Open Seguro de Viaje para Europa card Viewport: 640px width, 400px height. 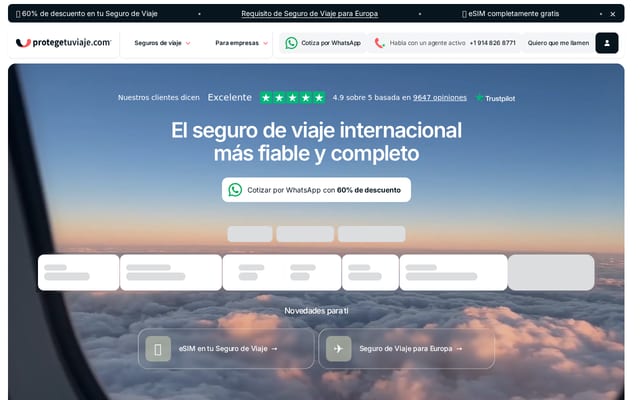click(x=407, y=349)
